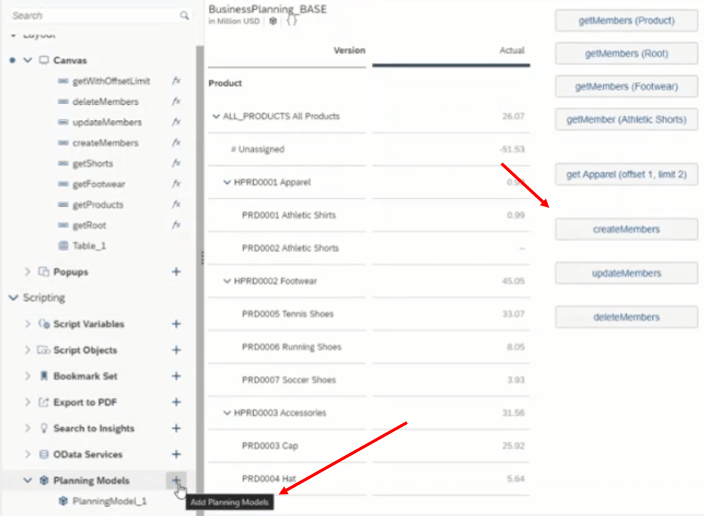The height and width of the screenshot is (516, 704).
Task: Open script fx icon for getShorts
Action: [176, 163]
